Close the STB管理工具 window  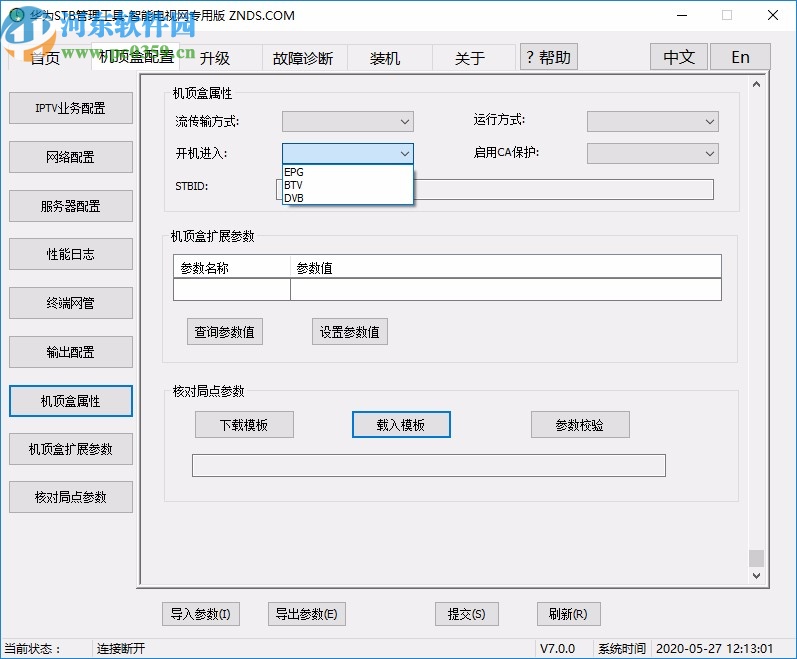(773, 15)
